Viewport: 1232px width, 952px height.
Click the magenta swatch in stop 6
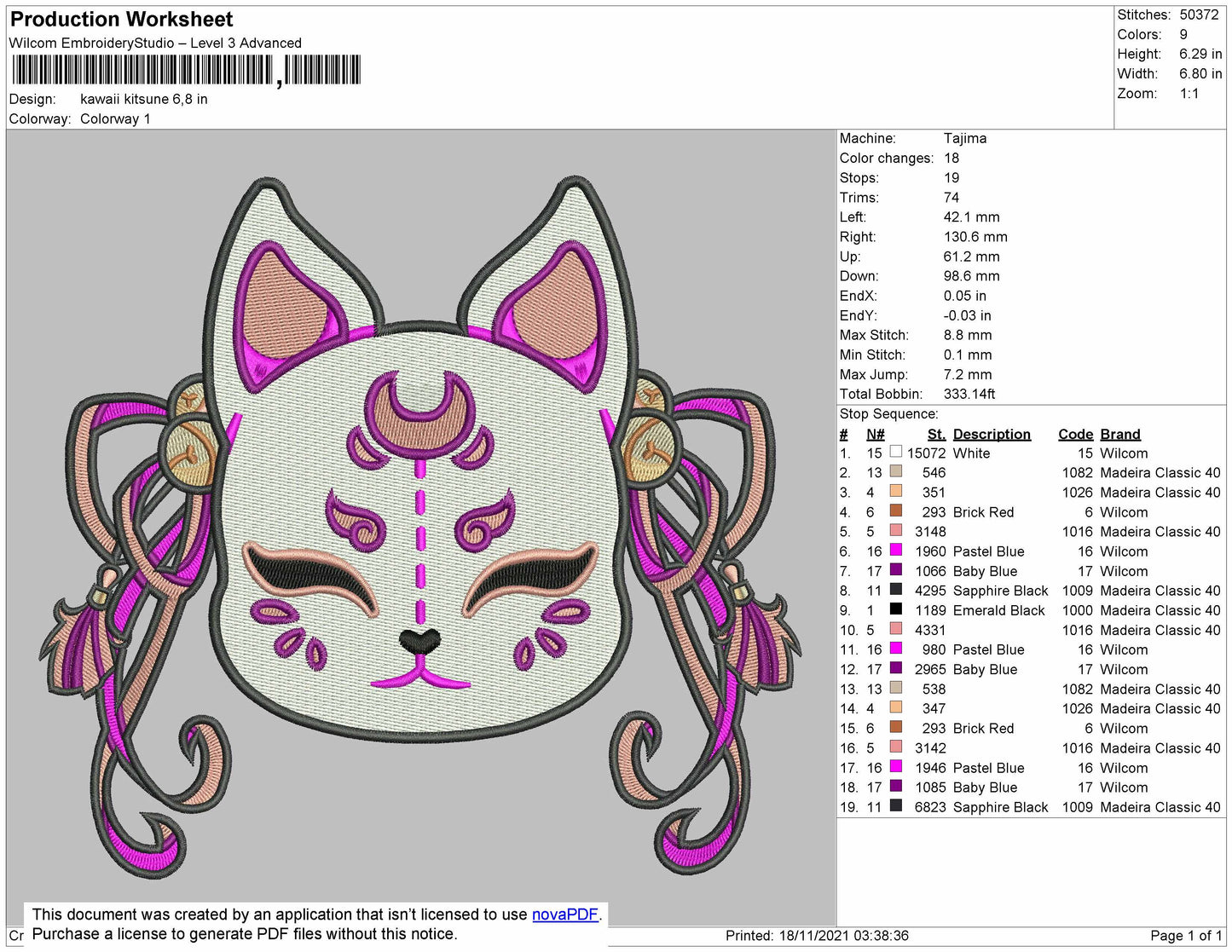click(896, 551)
